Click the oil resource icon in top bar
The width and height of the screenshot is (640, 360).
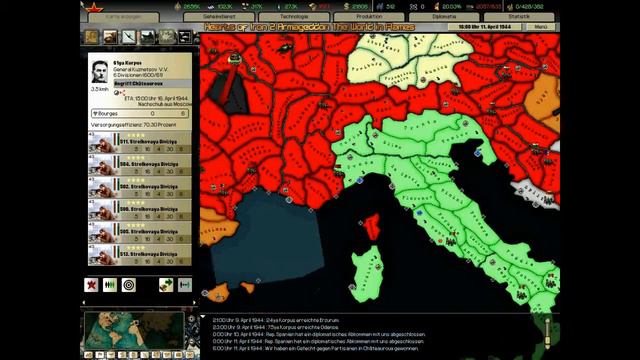click(279, 7)
